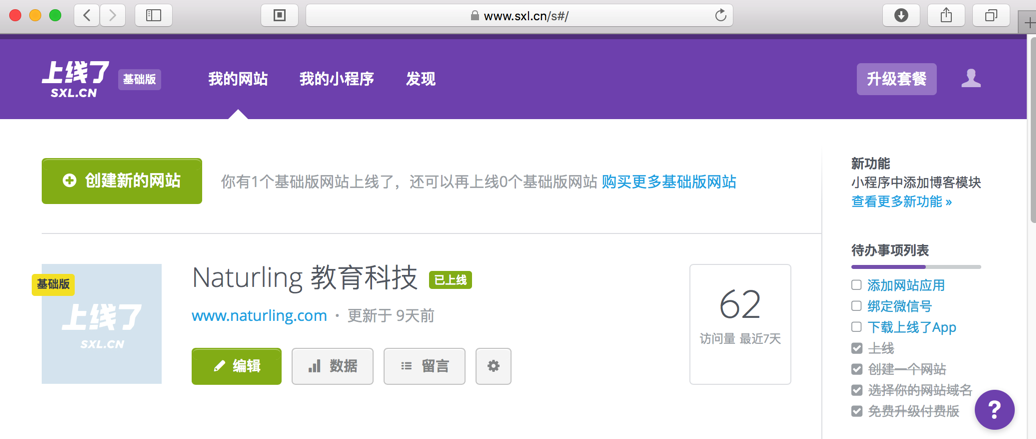Click Naturling 教育科技 site title
The image size is (1036, 439).
point(305,278)
